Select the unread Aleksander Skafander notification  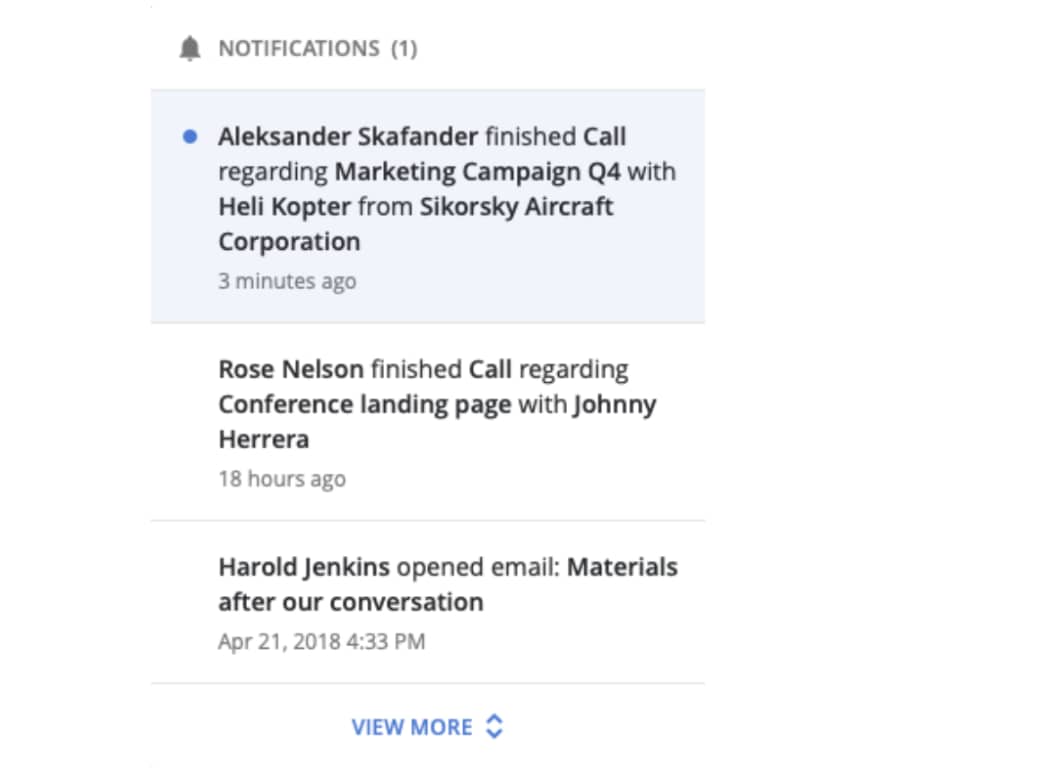428,205
